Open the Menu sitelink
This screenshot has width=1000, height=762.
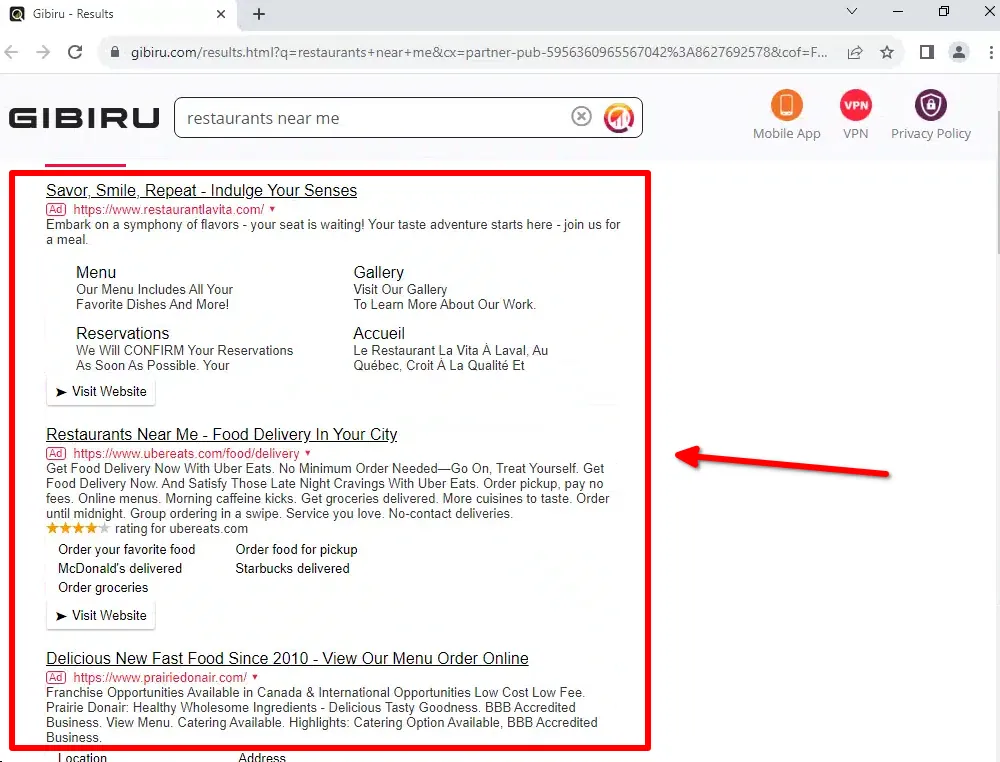(96, 272)
